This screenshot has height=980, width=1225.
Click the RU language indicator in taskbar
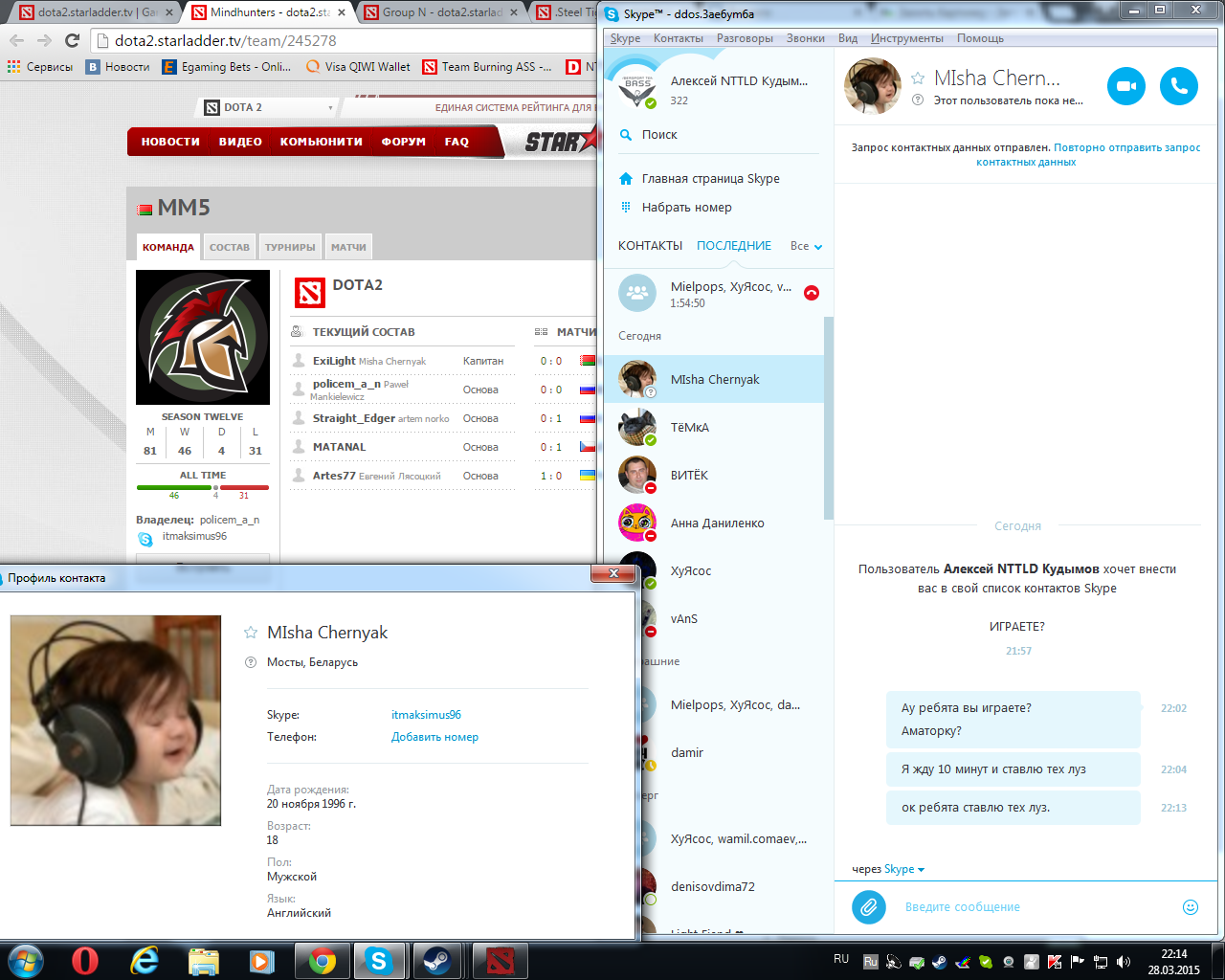841,959
